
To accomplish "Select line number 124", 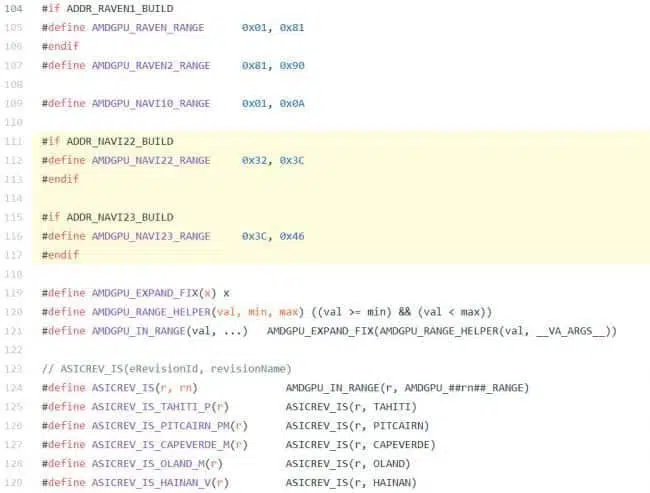I will [13, 388].
